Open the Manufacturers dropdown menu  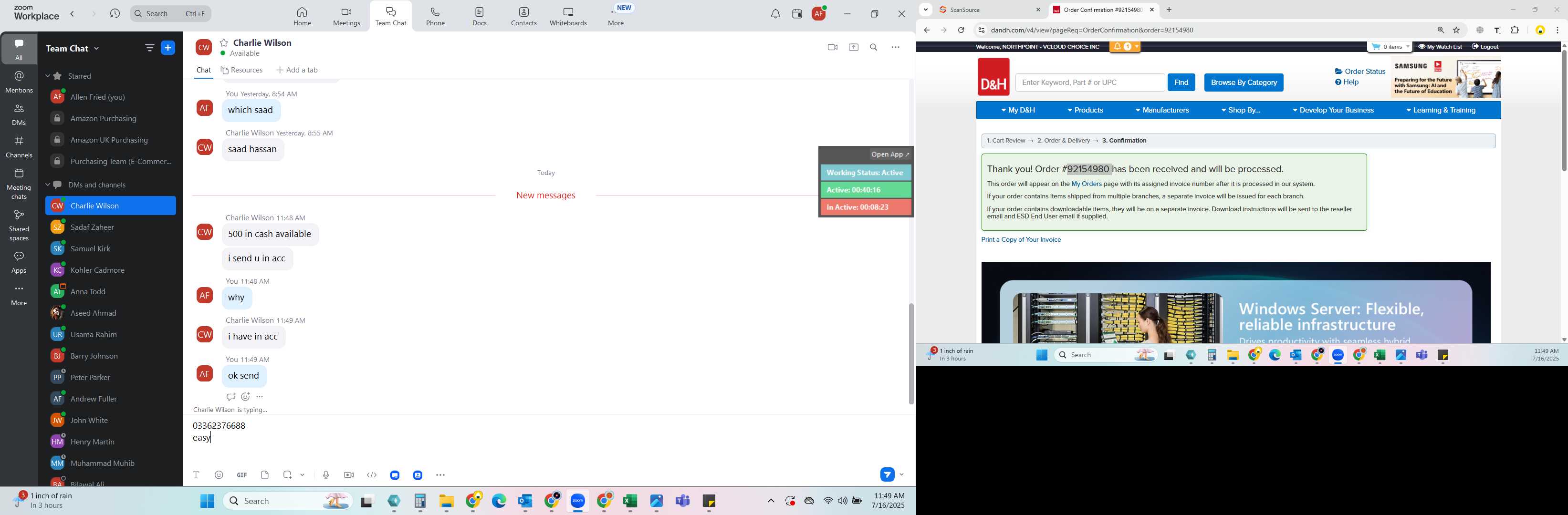(x=1162, y=111)
